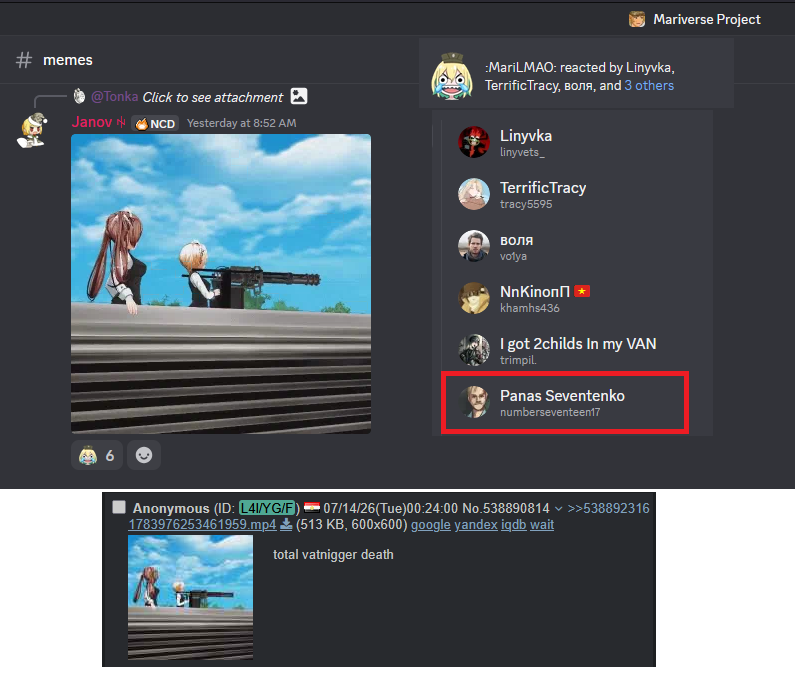Open the anime machine gun video in Discord
This screenshot has width=795, height=695.
tap(221, 284)
